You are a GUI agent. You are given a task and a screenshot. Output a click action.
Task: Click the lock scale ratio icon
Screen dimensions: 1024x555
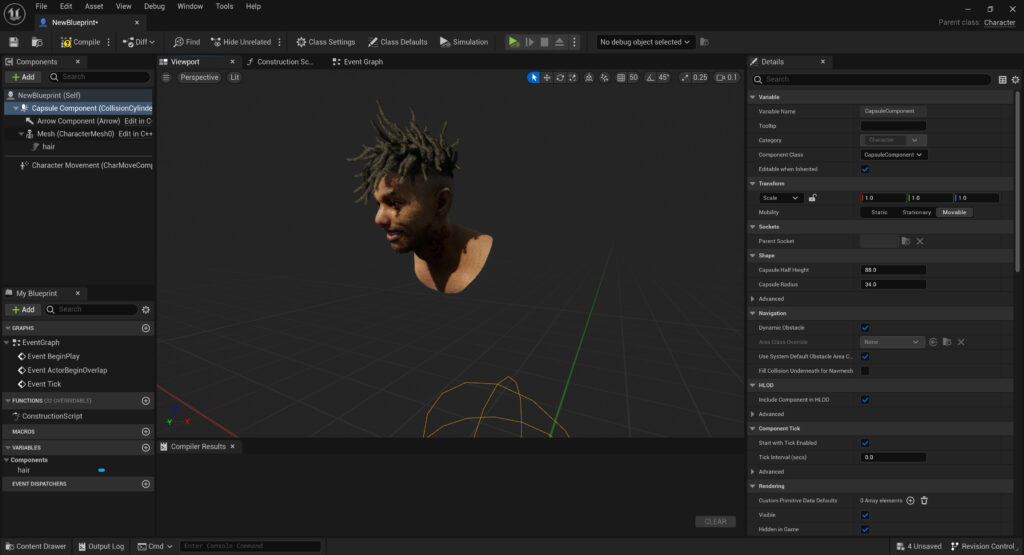pyautogui.click(x=812, y=198)
